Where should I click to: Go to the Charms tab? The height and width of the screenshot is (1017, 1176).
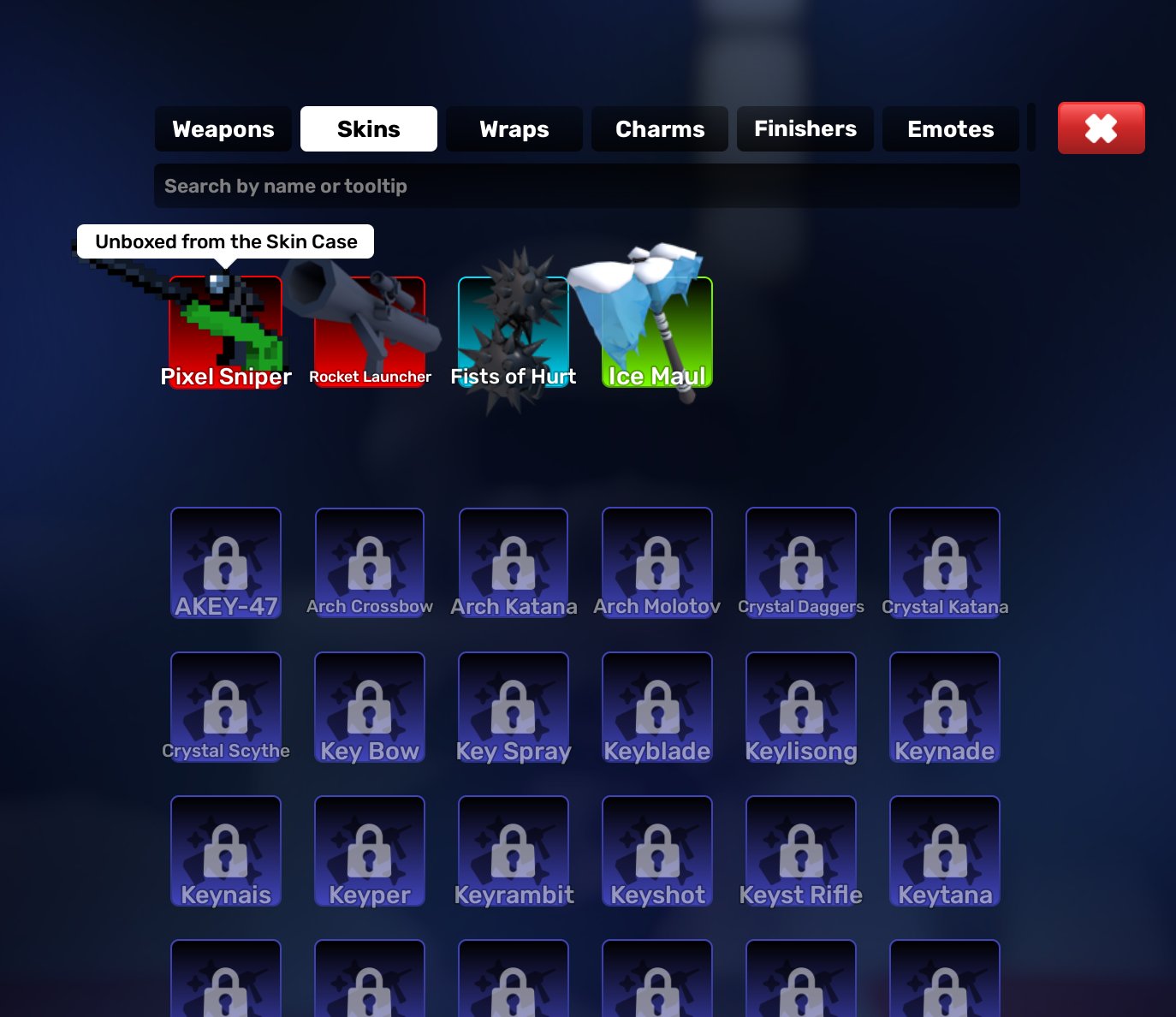[x=660, y=129]
